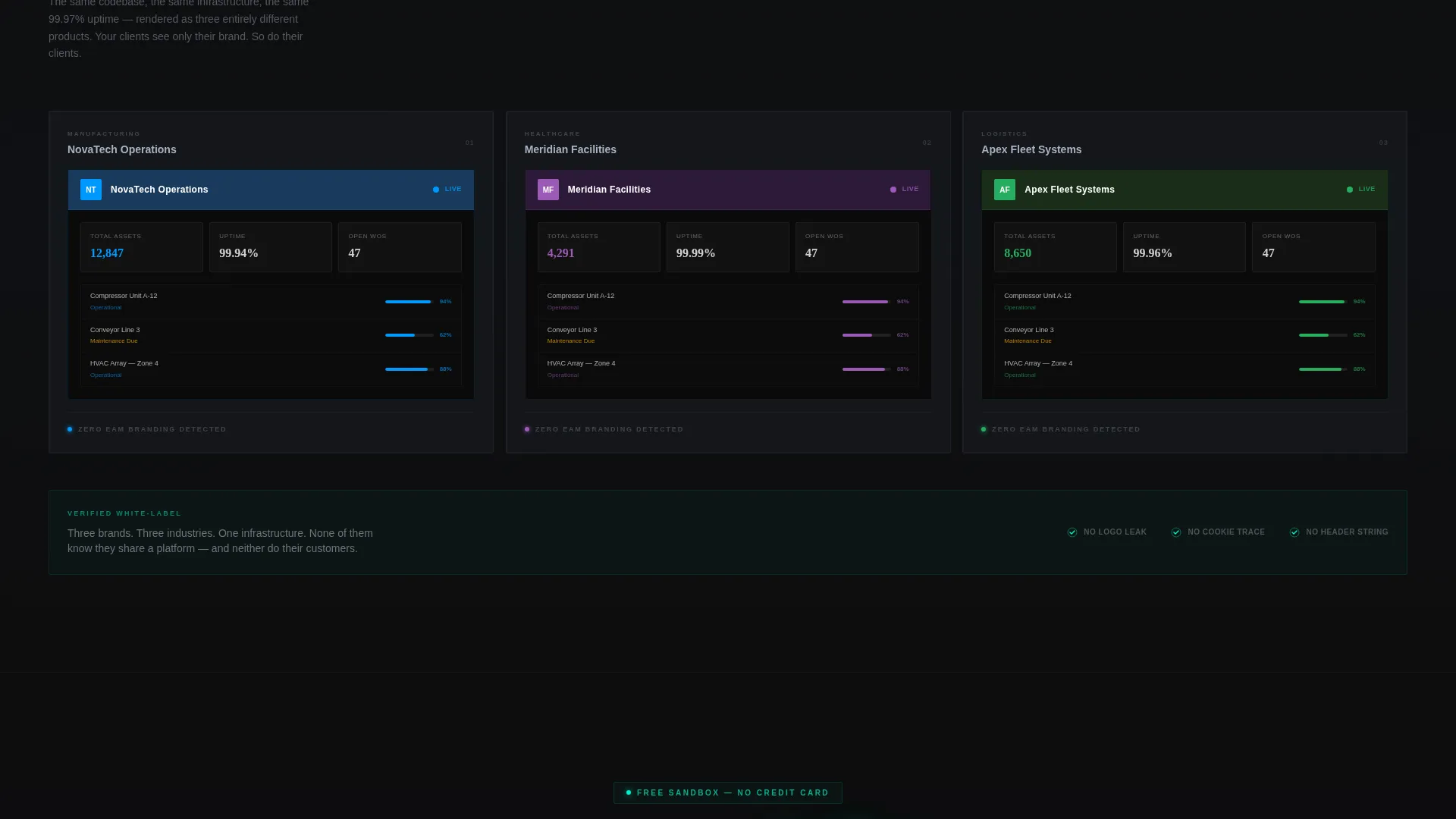Click blue dot beside Zero EAM Branding Detected
1456x819 pixels.
pyautogui.click(x=70, y=429)
